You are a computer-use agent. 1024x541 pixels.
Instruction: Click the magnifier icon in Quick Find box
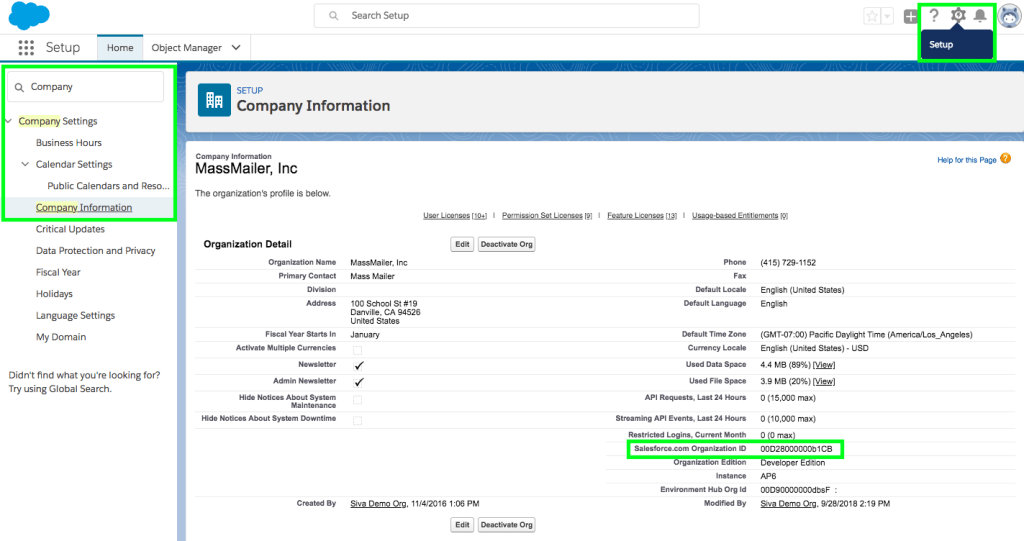tap(19, 87)
